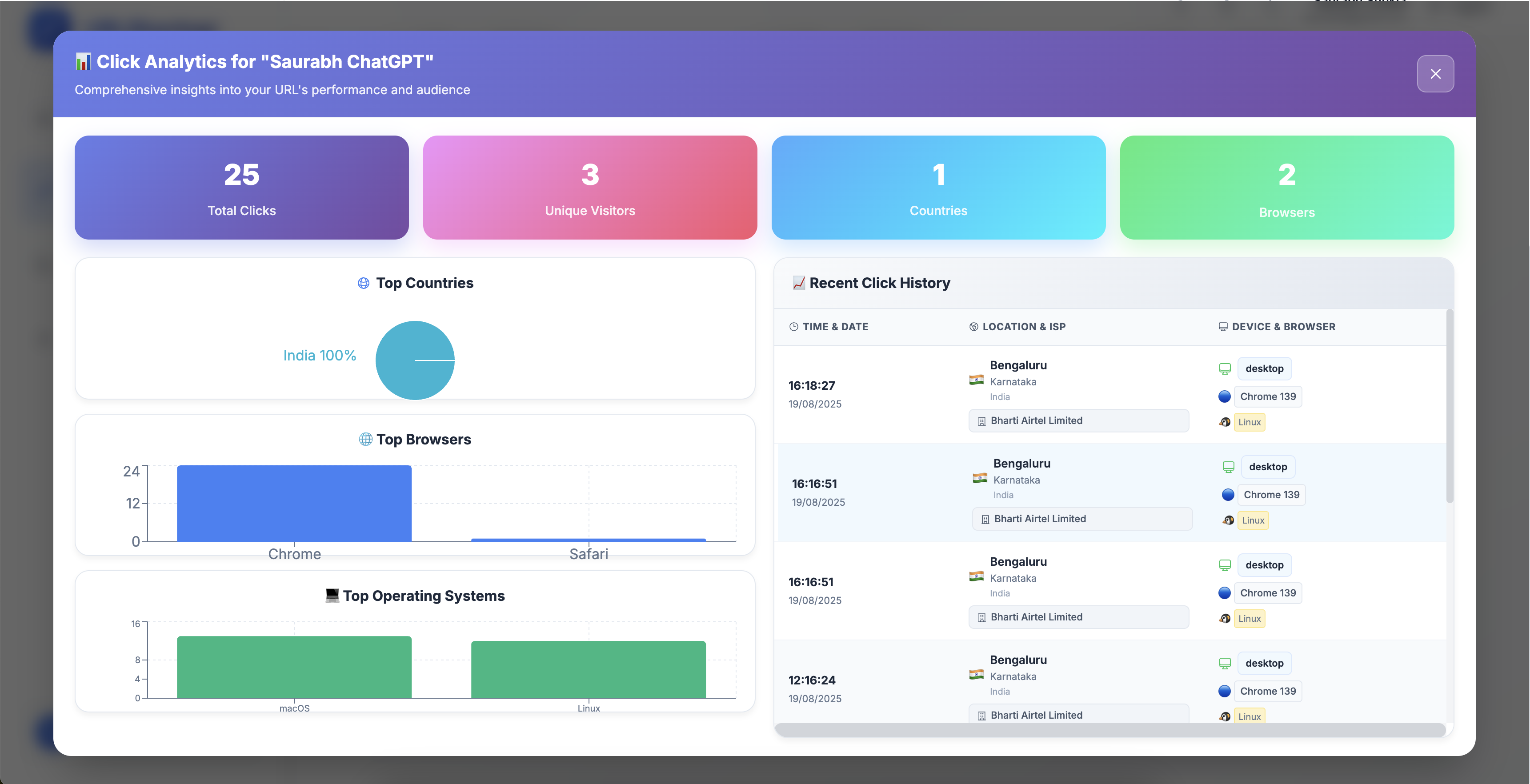Click the DEVICE & BROWSER column header
This screenshot has width=1530, height=784.
coord(1277,327)
